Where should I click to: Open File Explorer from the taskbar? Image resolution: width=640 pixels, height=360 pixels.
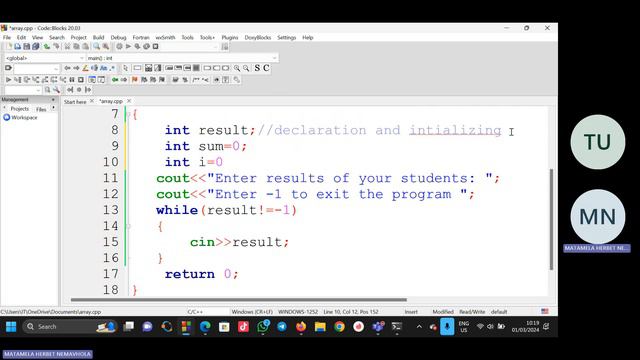point(320,327)
